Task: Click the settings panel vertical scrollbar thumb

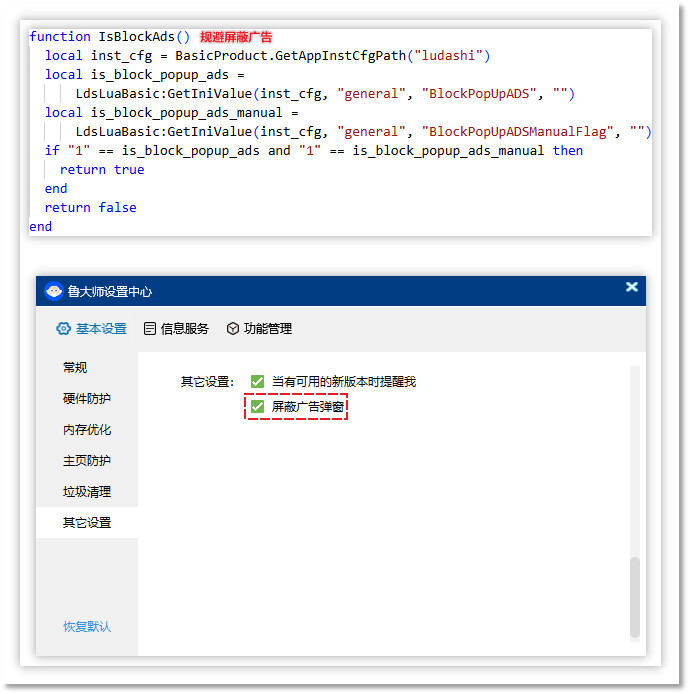Action: (x=634, y=596)
